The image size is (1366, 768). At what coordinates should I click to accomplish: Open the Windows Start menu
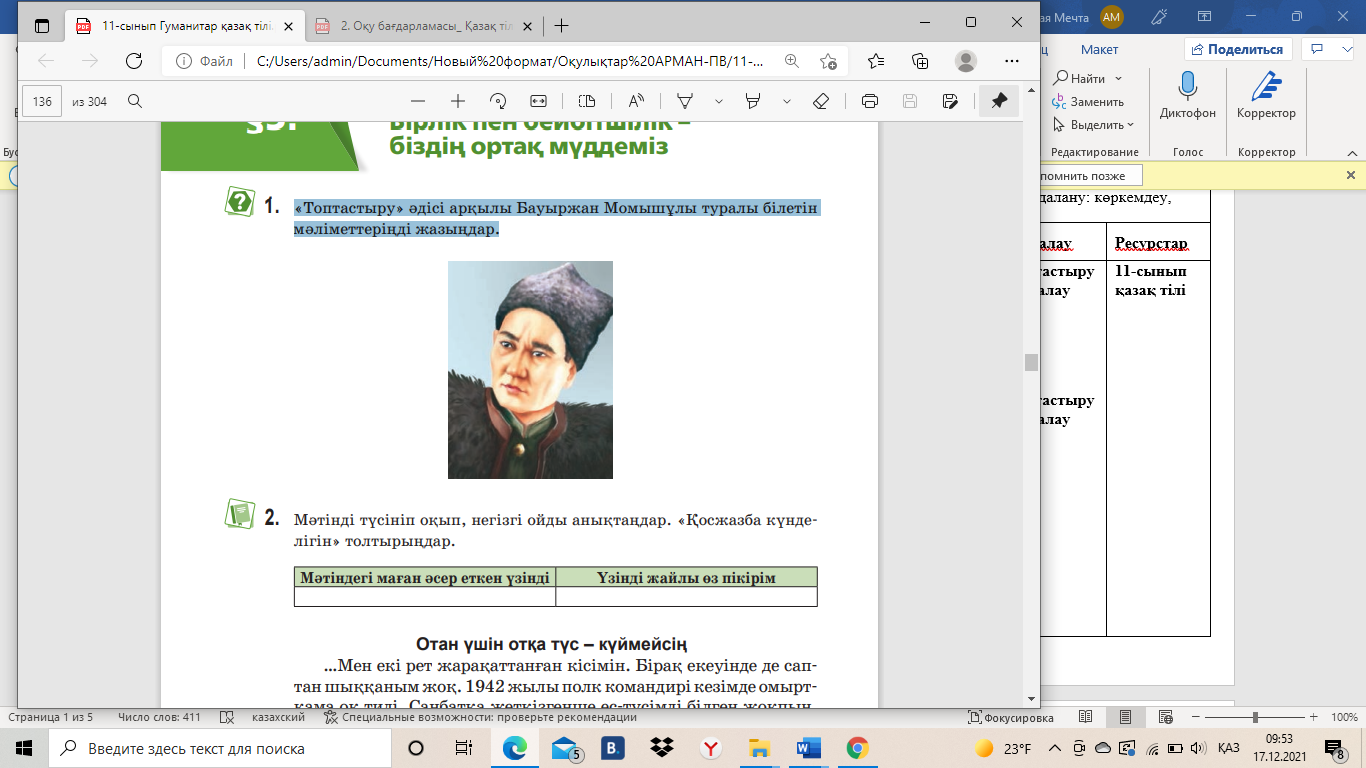[x=24, y=748]
